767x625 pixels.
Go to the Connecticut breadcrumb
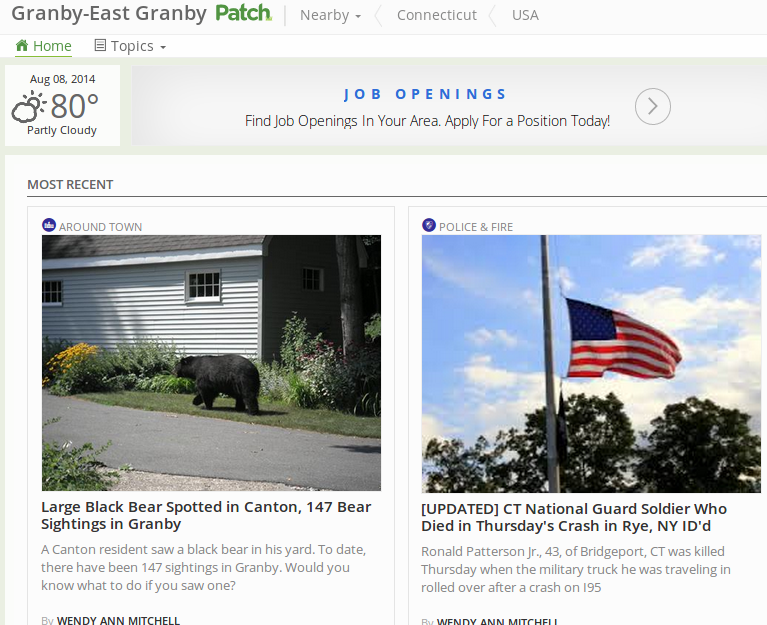[436, 15]
